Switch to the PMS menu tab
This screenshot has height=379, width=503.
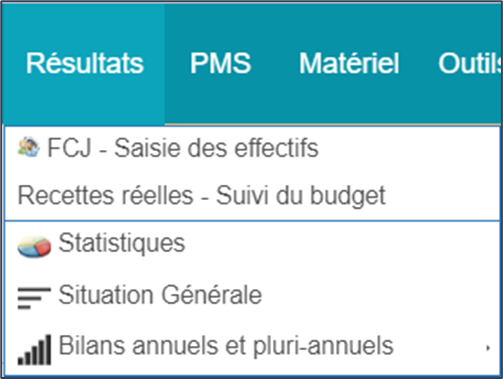220,63
